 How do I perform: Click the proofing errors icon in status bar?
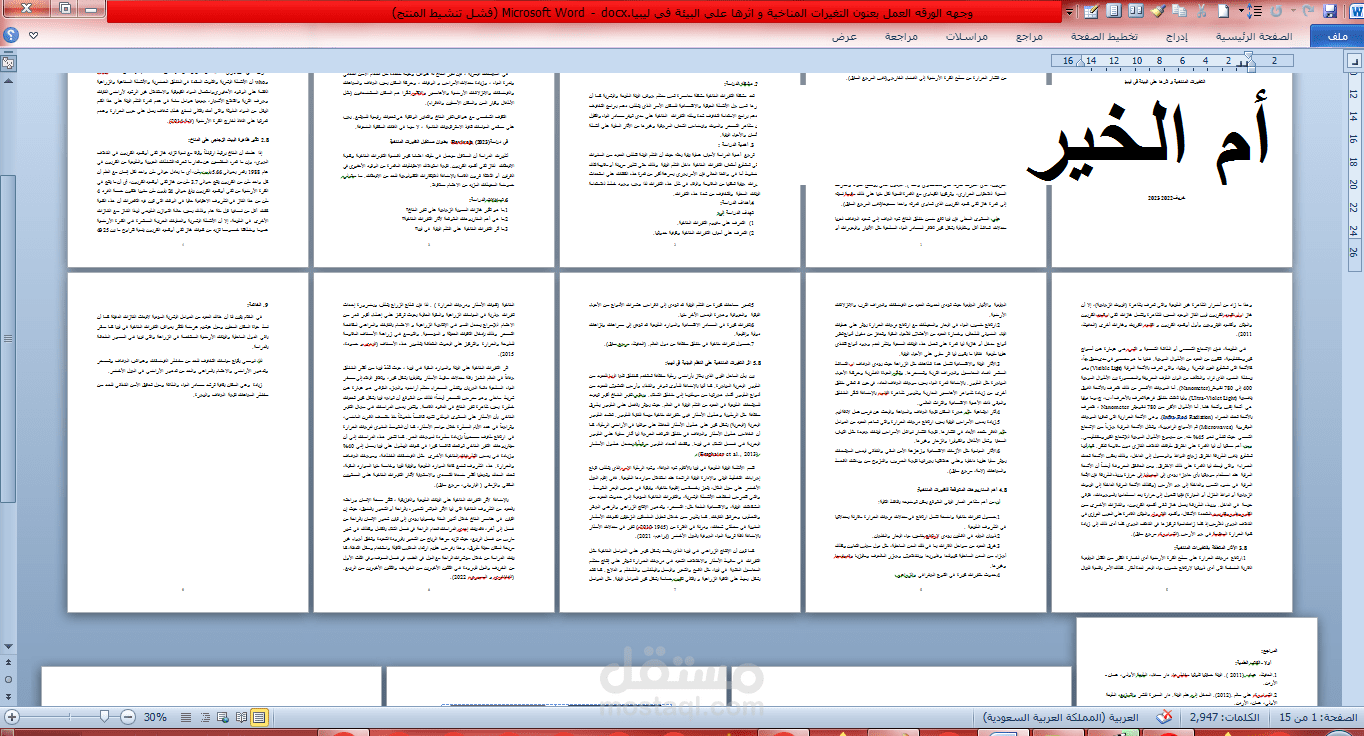click(x=1166, y=717)
